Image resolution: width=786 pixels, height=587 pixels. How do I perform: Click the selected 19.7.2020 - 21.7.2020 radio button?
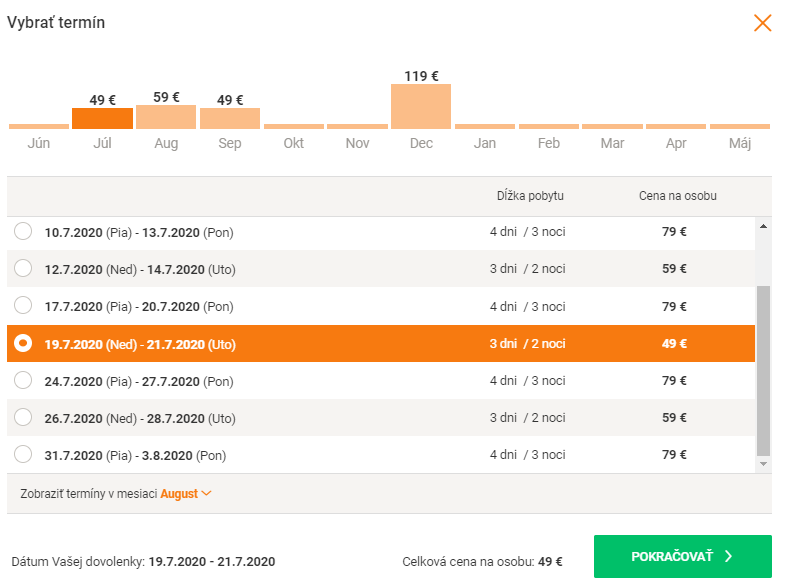(x=23, y=343)
